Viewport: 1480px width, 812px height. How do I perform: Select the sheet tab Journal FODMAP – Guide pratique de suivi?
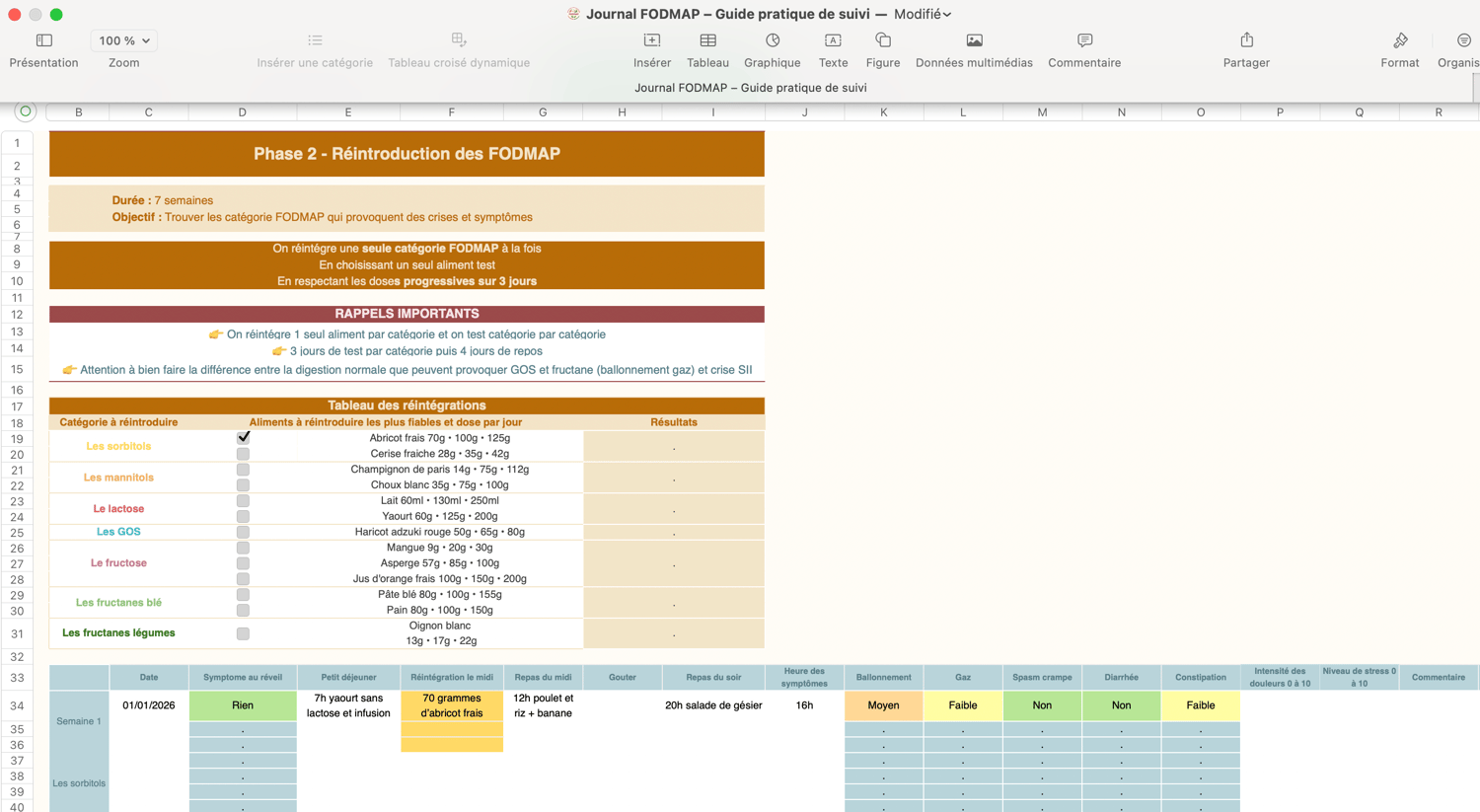click(x=751, y=88)
